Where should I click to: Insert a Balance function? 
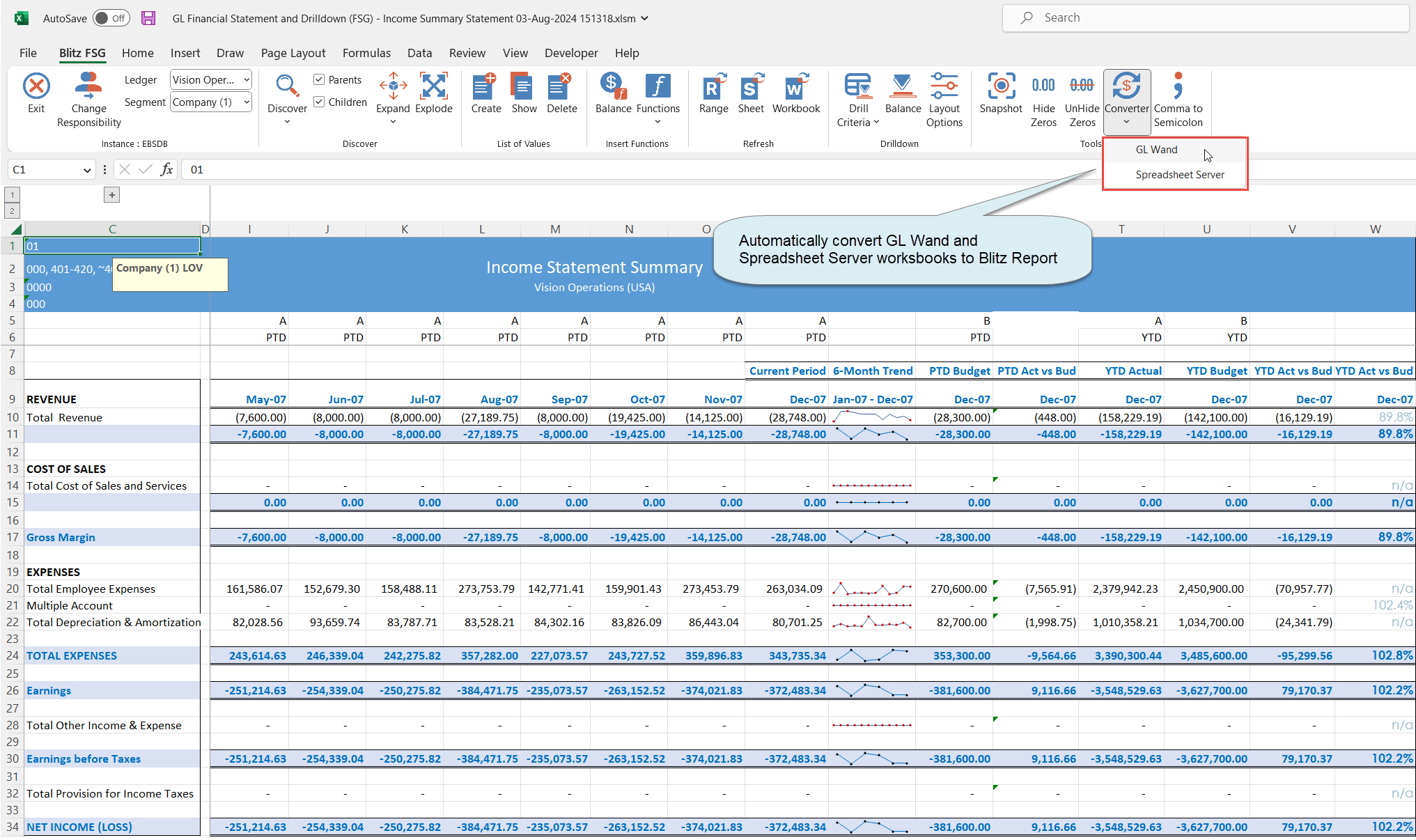[613, 93]
